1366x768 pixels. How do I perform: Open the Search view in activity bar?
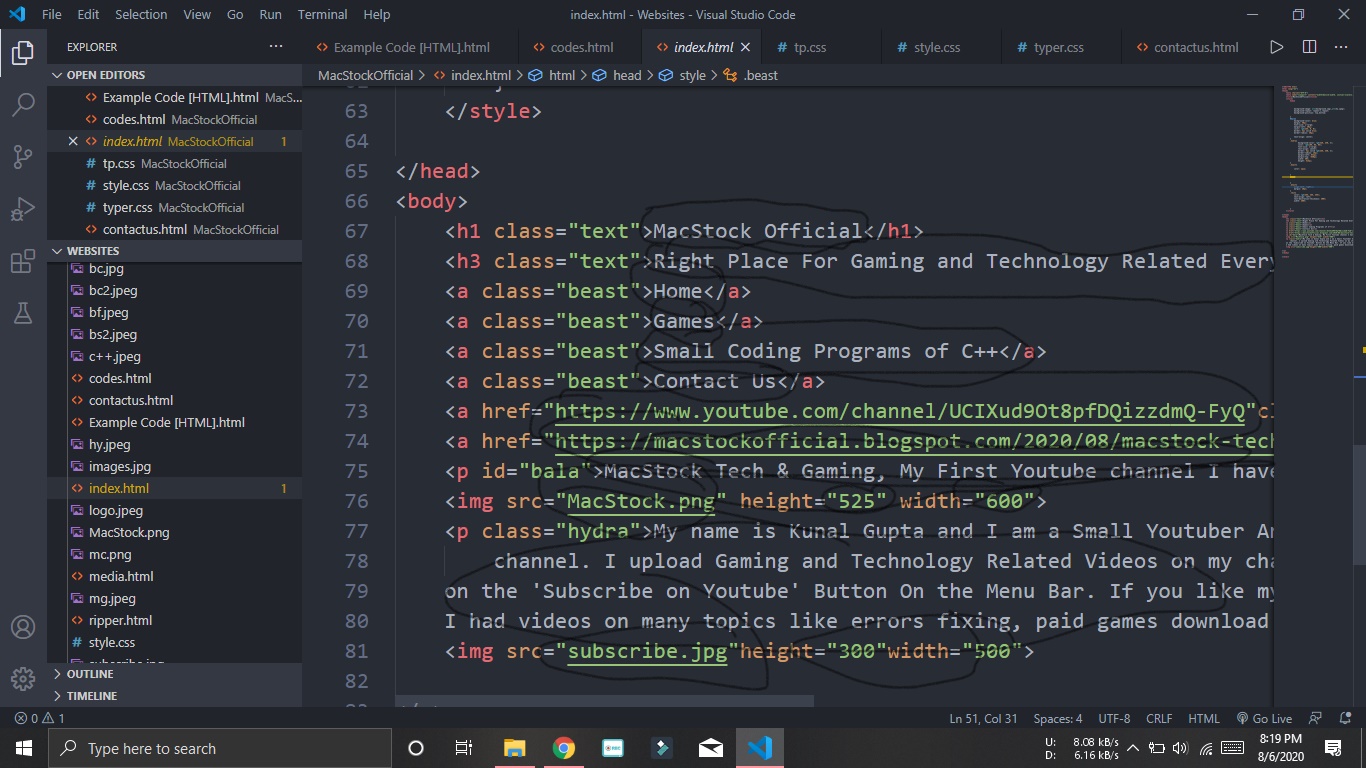23,105
